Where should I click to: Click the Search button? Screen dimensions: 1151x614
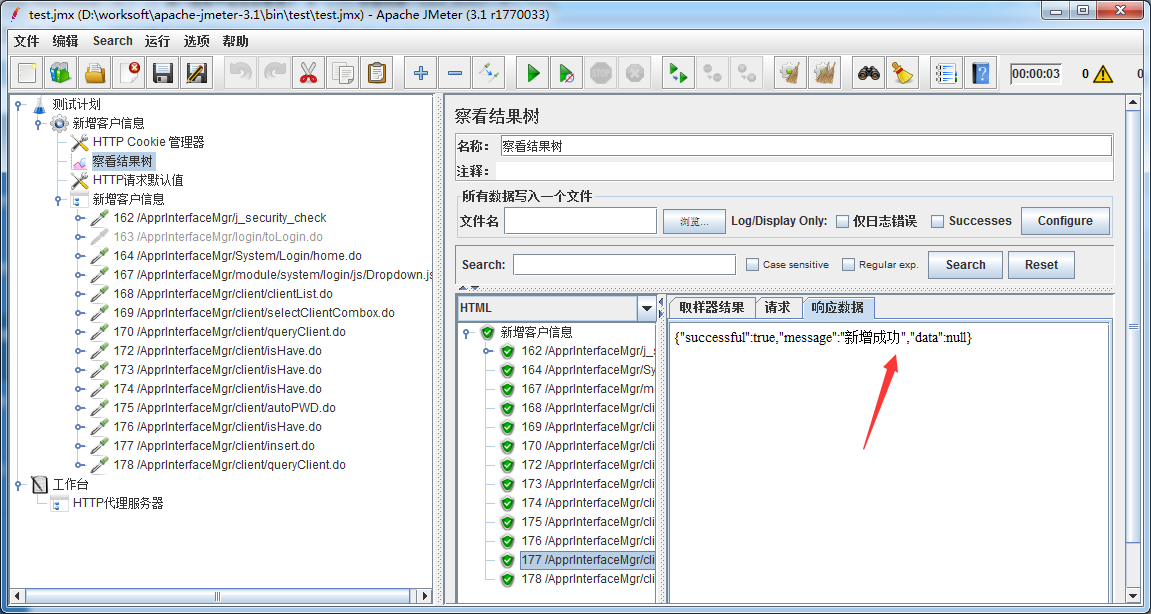click(x=965, y=264)
